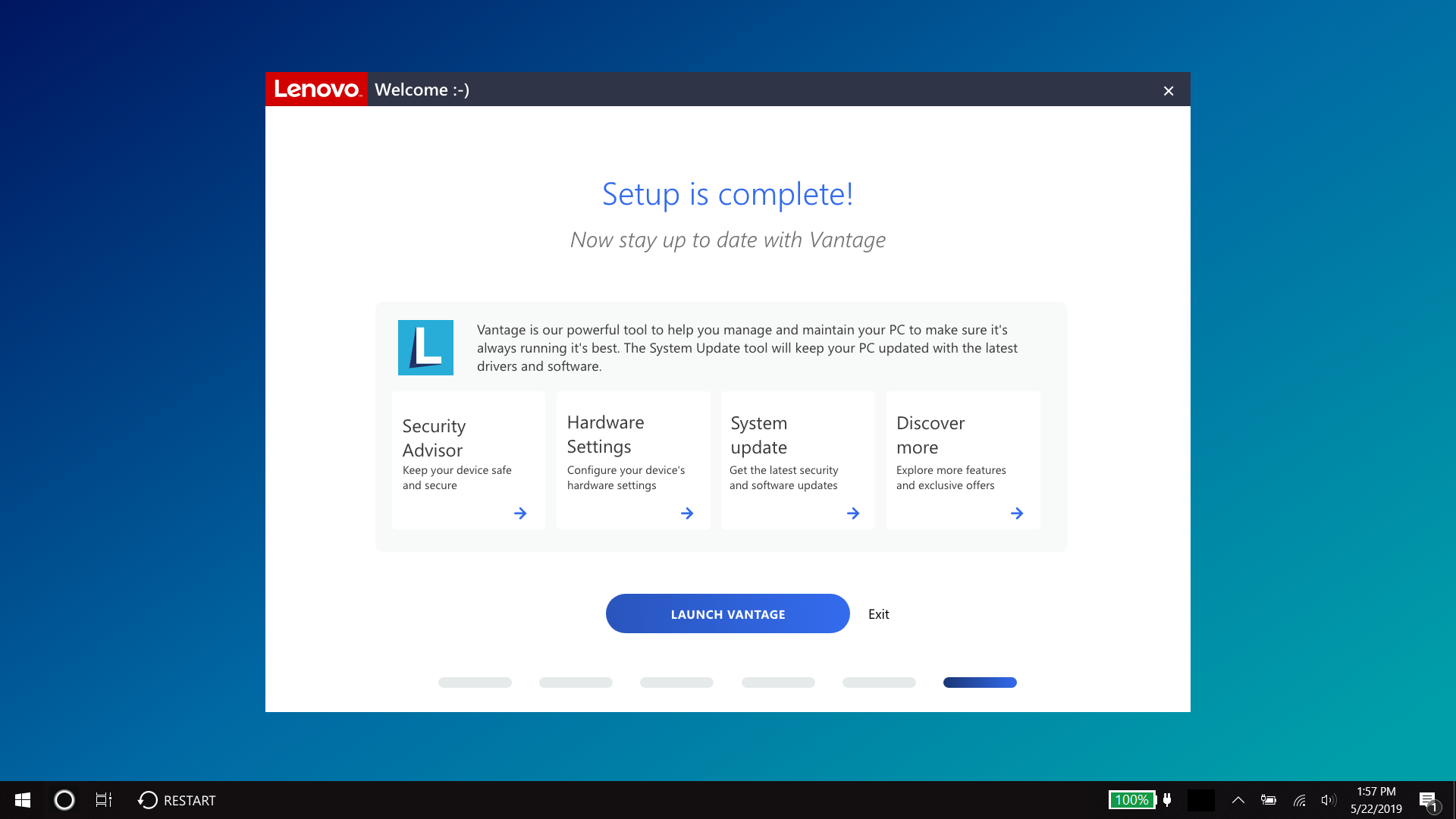Go to third setup step indicator

click(676, 682)
